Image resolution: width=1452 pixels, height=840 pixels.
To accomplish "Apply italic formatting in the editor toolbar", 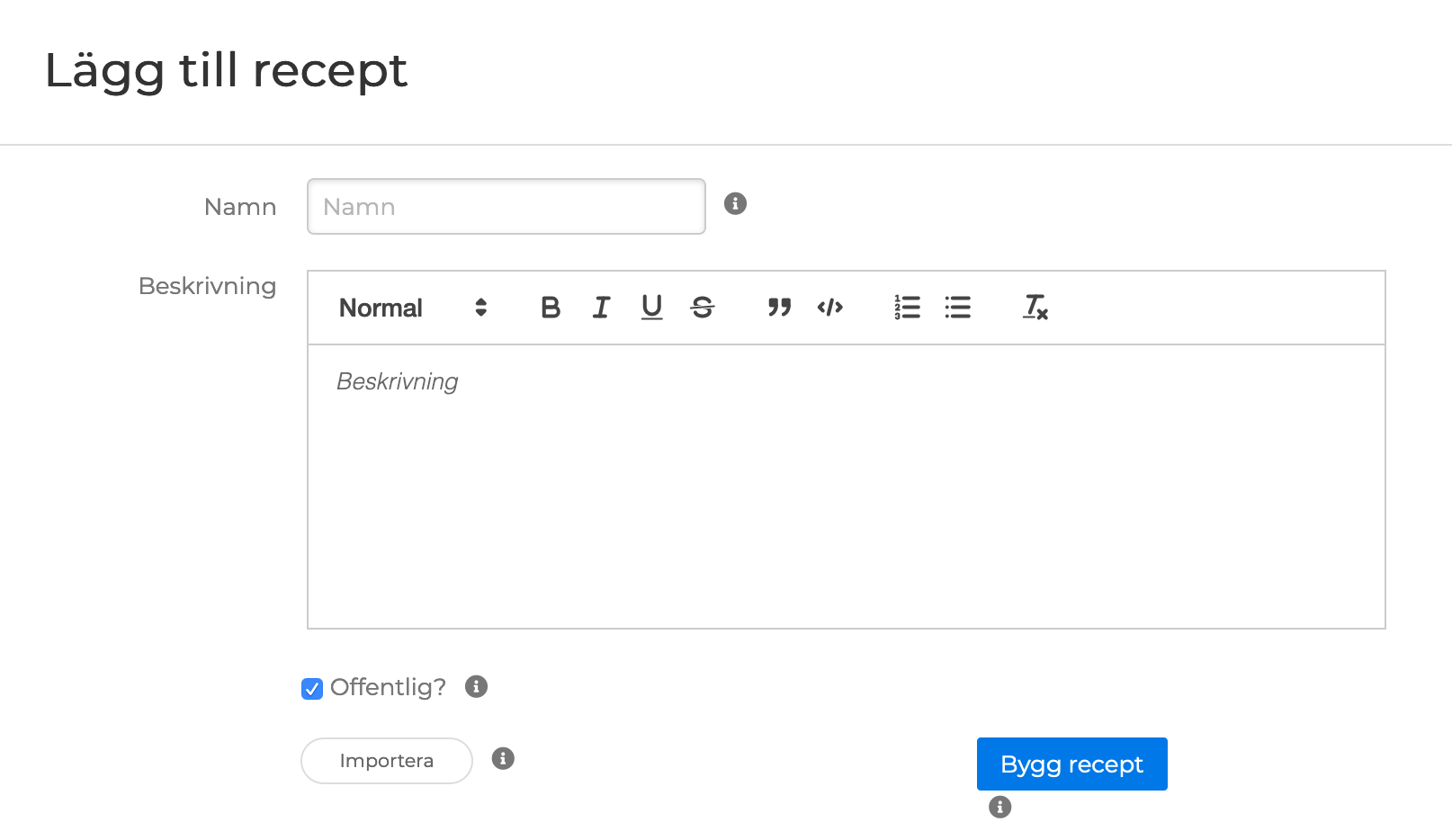I will click(x=601, y=308).
